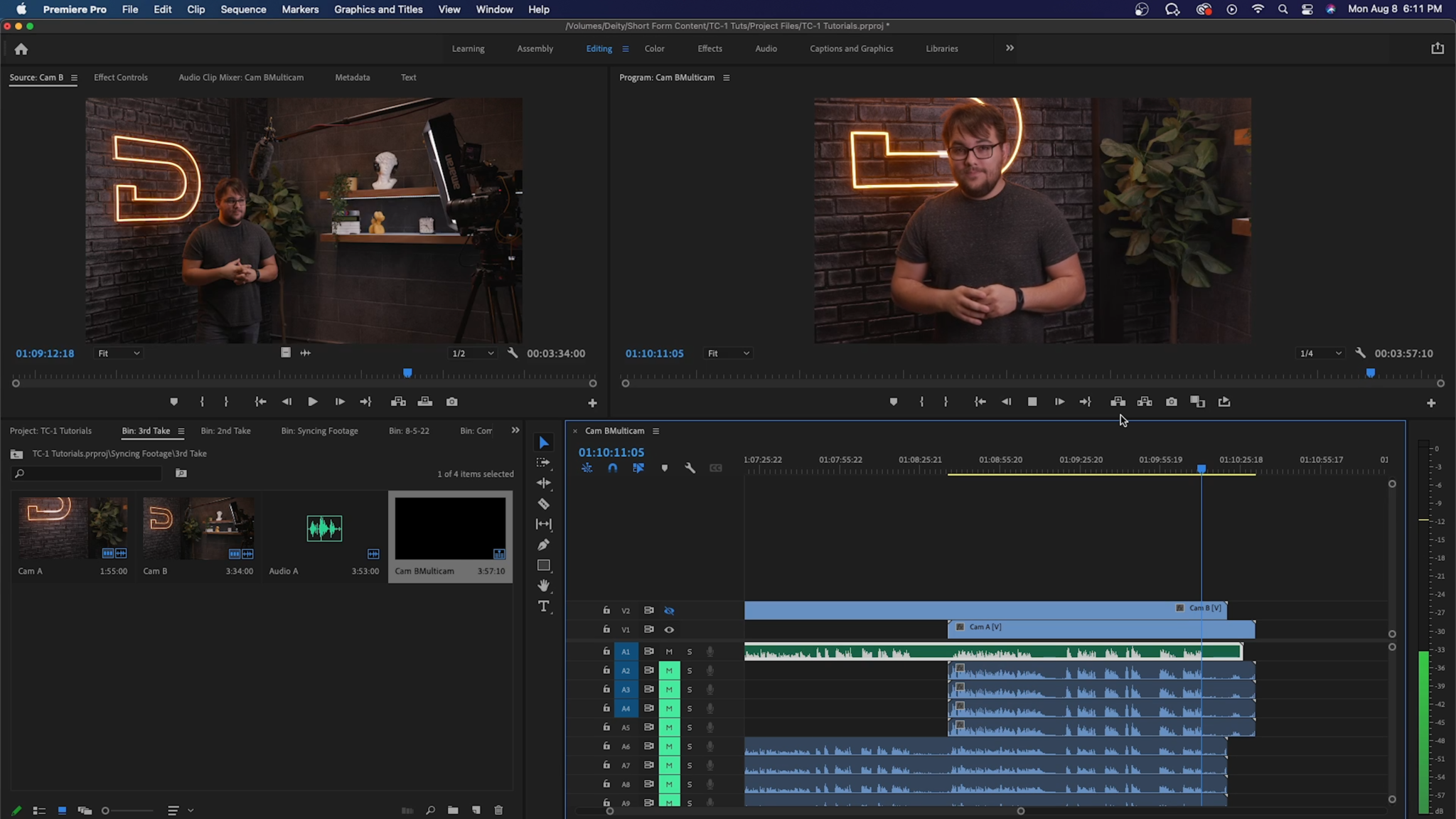1456x819 pixels.
Task: Select the Type tool
Action: (544, 606)
